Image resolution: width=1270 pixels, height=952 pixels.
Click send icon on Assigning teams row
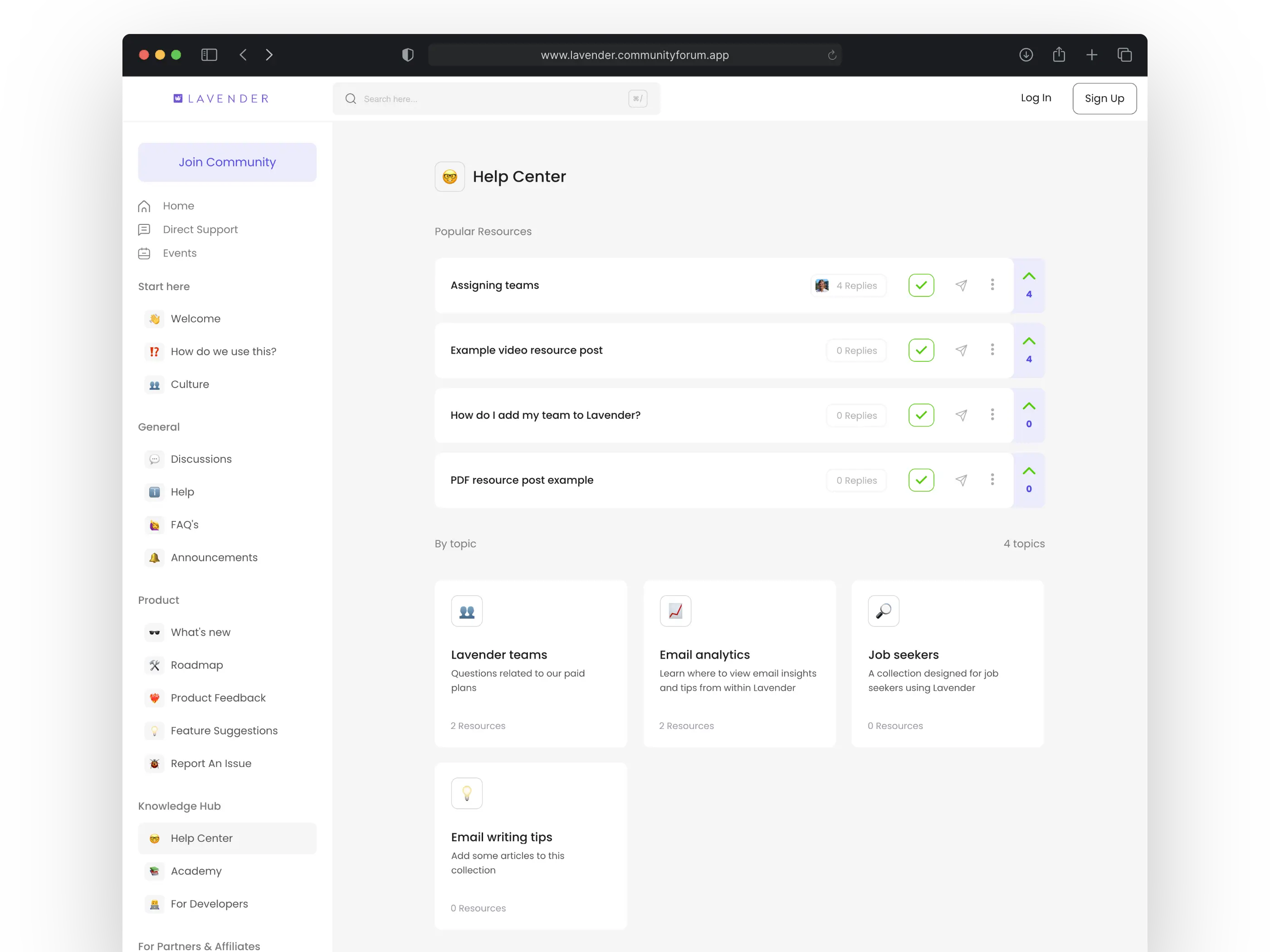click(x=961, y=285)
